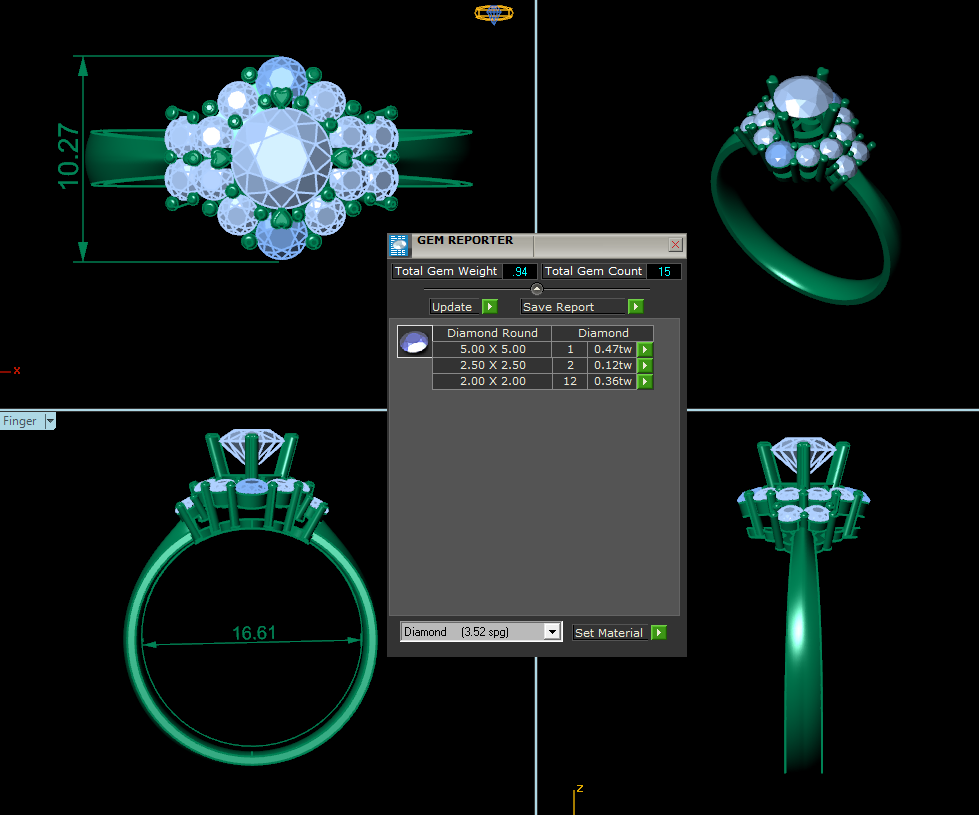Click the green arrow for 0.36tw row
This screenshot has height=815, width=979.
[x=645, y=382]
